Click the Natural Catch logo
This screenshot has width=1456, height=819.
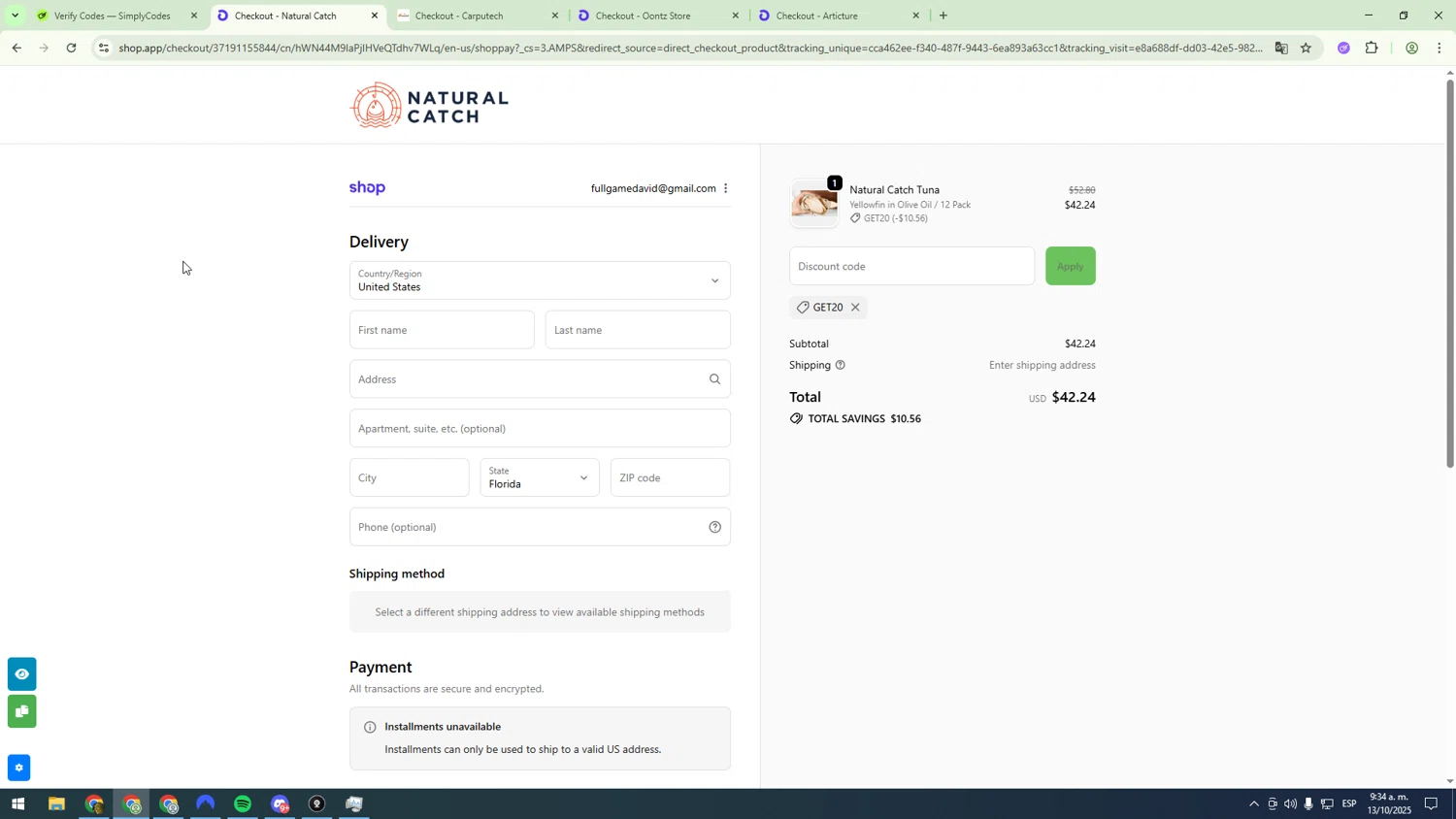pos(429,105)
